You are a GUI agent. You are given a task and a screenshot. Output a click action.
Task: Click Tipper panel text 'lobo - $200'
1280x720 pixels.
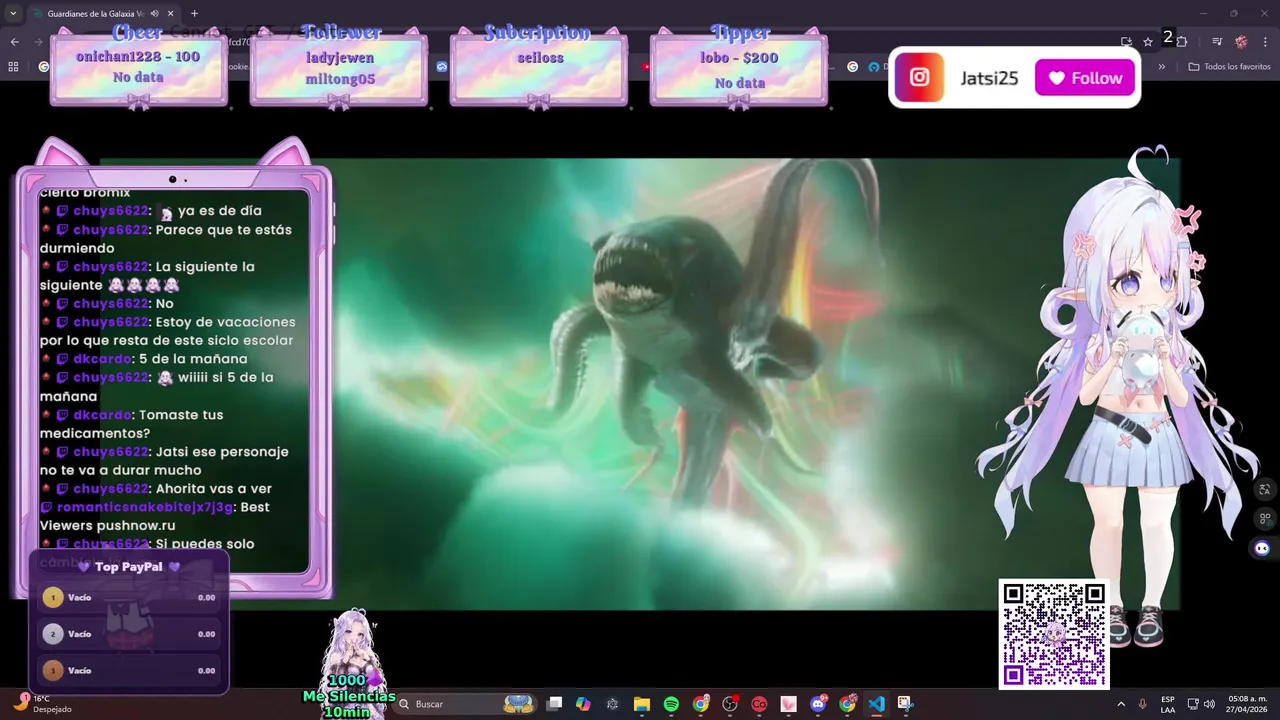[739, 58]
